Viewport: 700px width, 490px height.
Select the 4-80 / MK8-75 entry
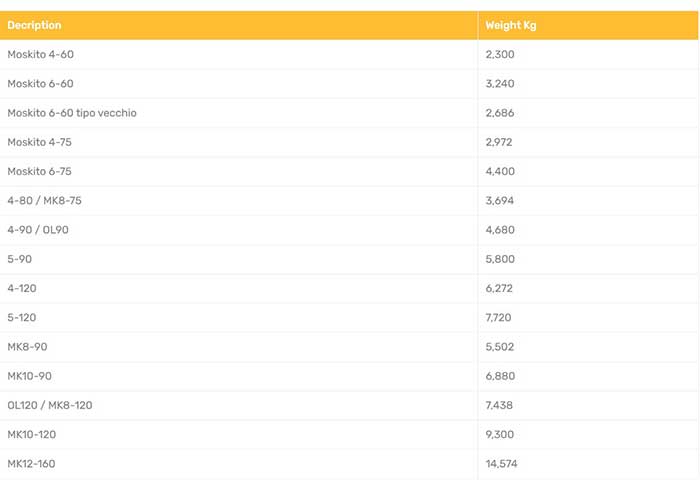(x=45, y=200)
